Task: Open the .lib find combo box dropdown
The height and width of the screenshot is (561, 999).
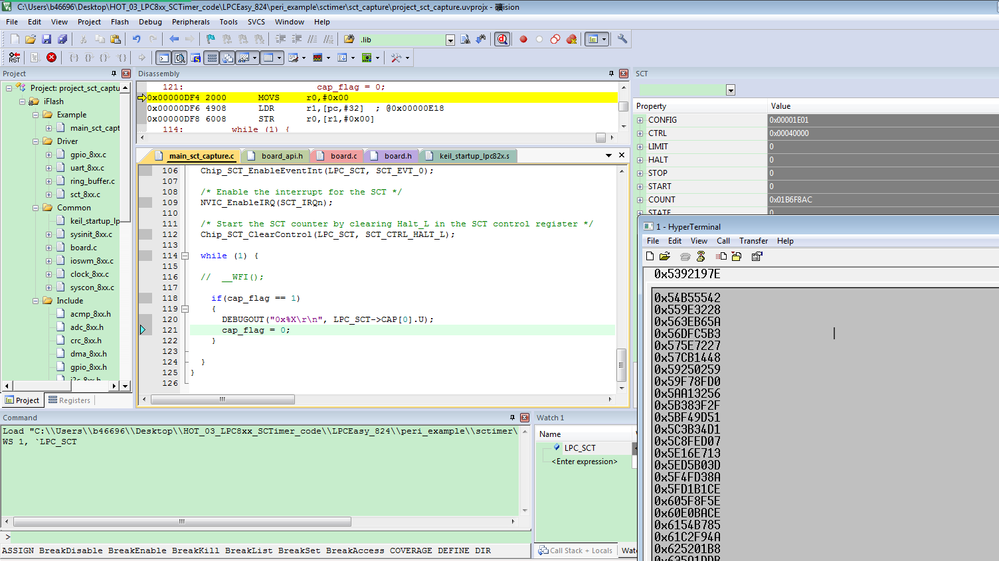Action: [450, 39]
